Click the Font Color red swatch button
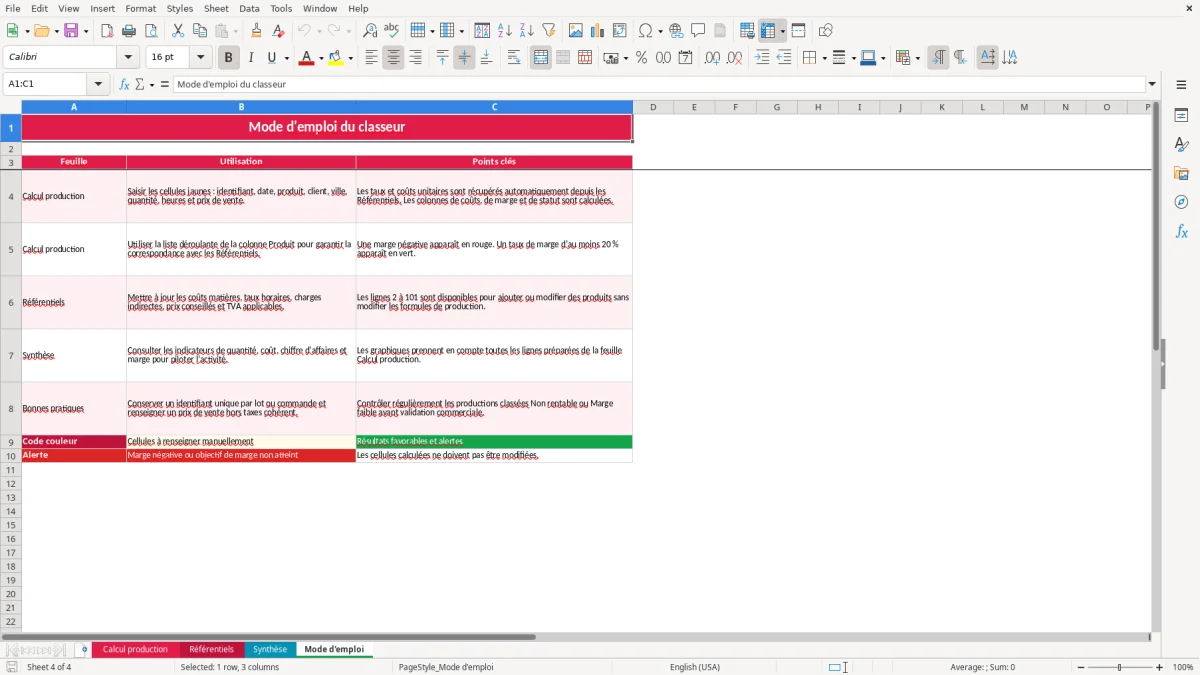 (306, 58)
